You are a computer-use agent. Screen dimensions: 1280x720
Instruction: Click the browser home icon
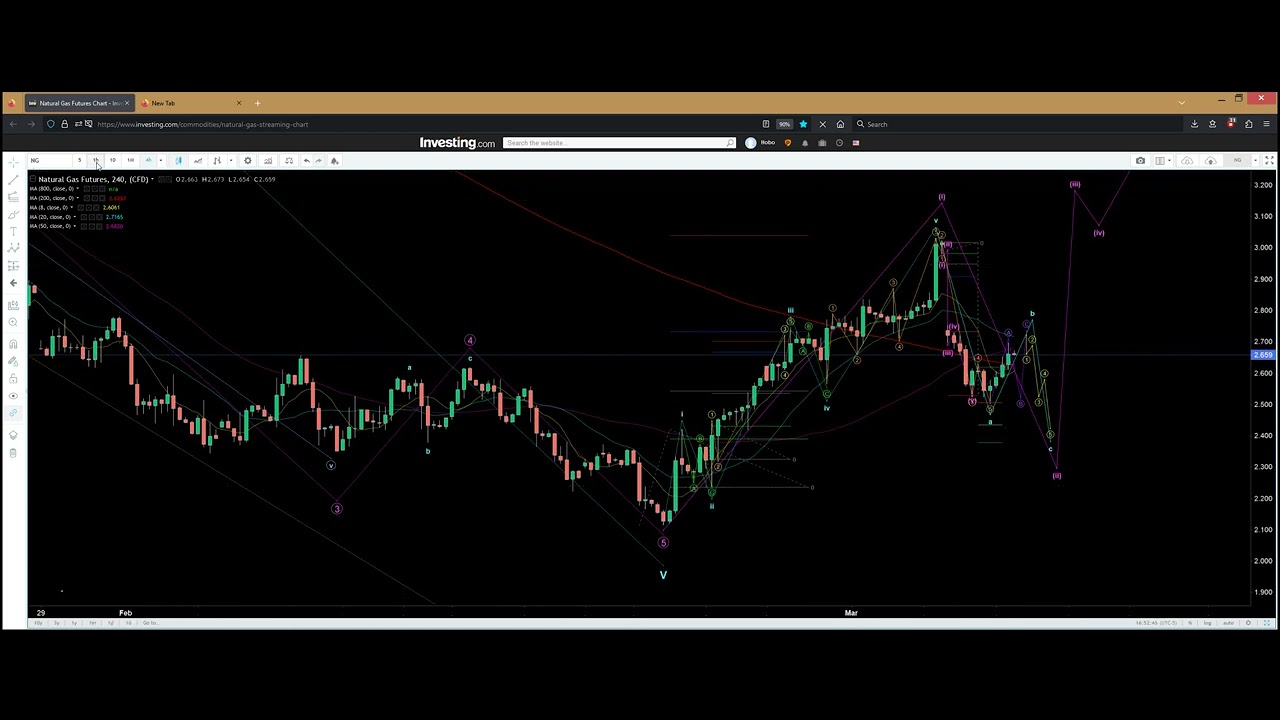click(x=840, y=124)
